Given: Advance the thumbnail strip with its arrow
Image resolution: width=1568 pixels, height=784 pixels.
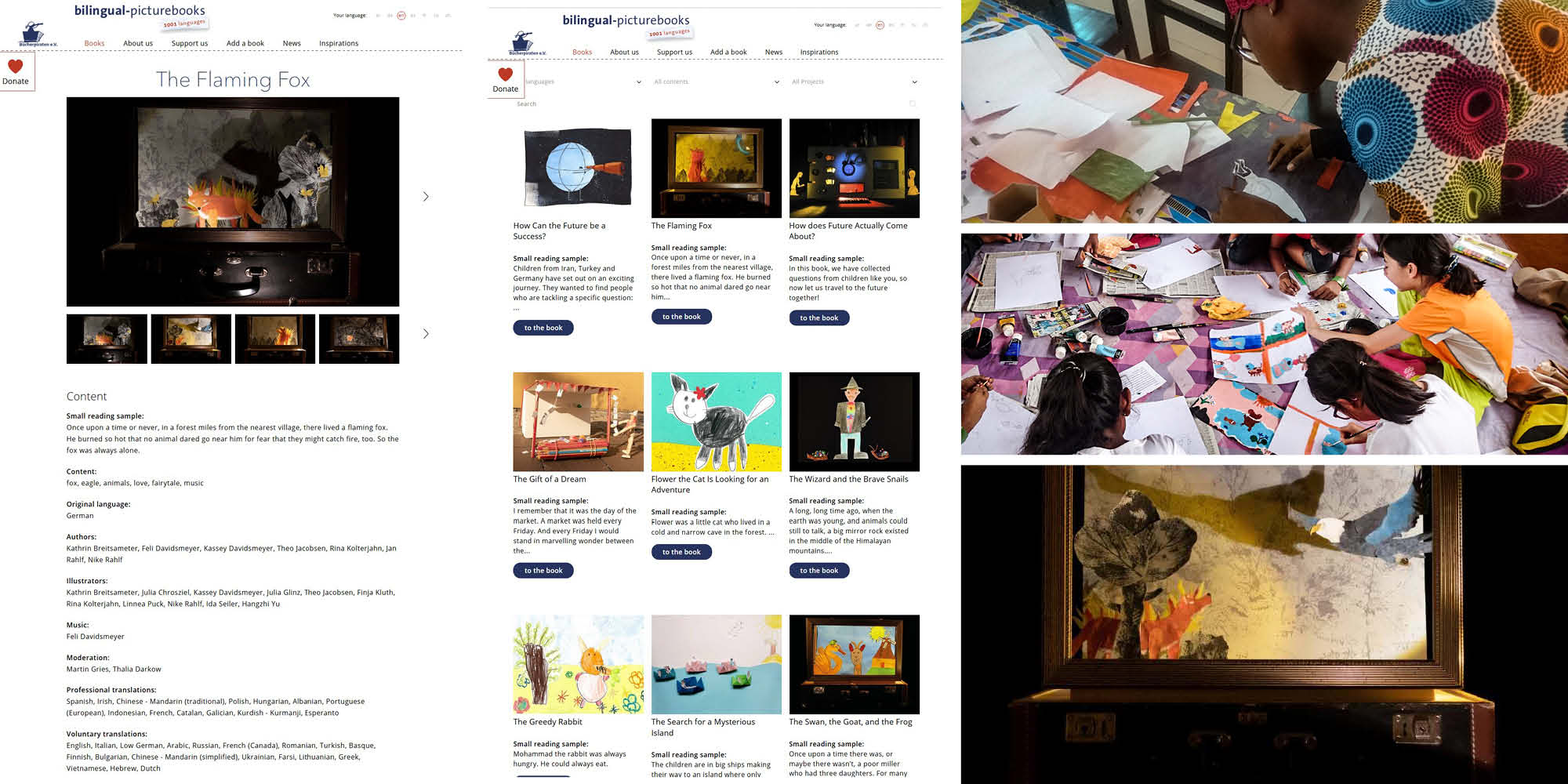Looking at the screenshot, I should pyautogui.click(x=426, y=334).
